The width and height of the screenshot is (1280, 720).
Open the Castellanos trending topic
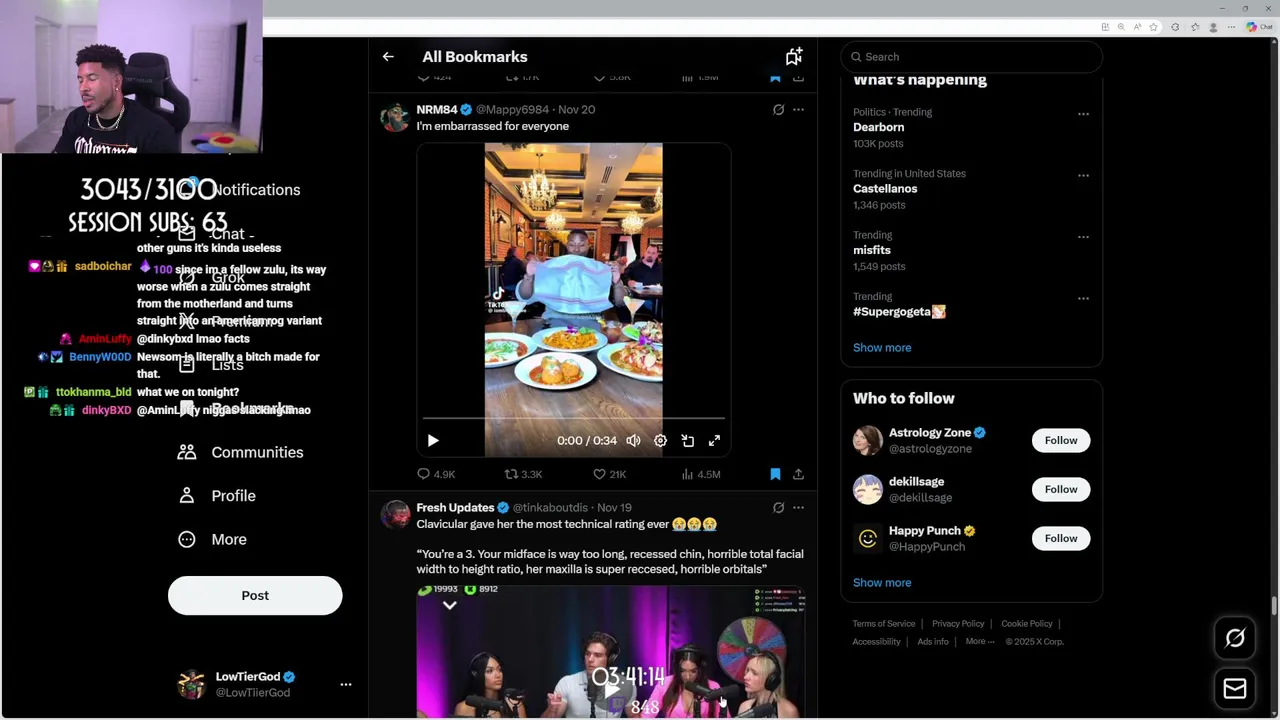885,189
